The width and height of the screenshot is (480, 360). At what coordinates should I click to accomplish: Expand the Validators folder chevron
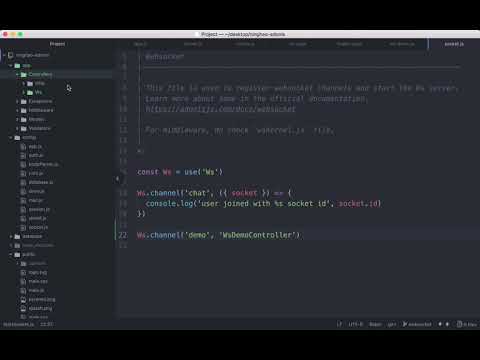click(x=17, y=128)
